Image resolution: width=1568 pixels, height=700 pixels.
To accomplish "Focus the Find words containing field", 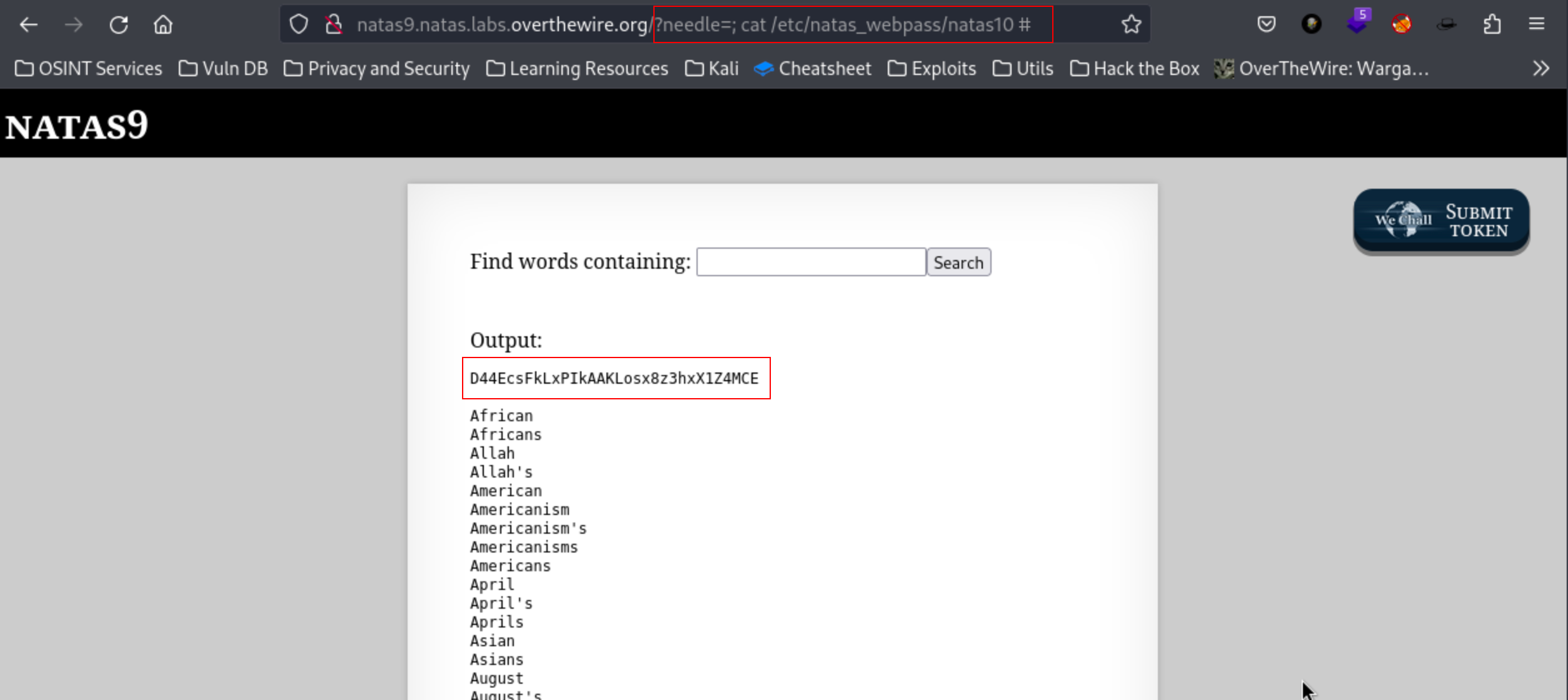I will point(811,262).
